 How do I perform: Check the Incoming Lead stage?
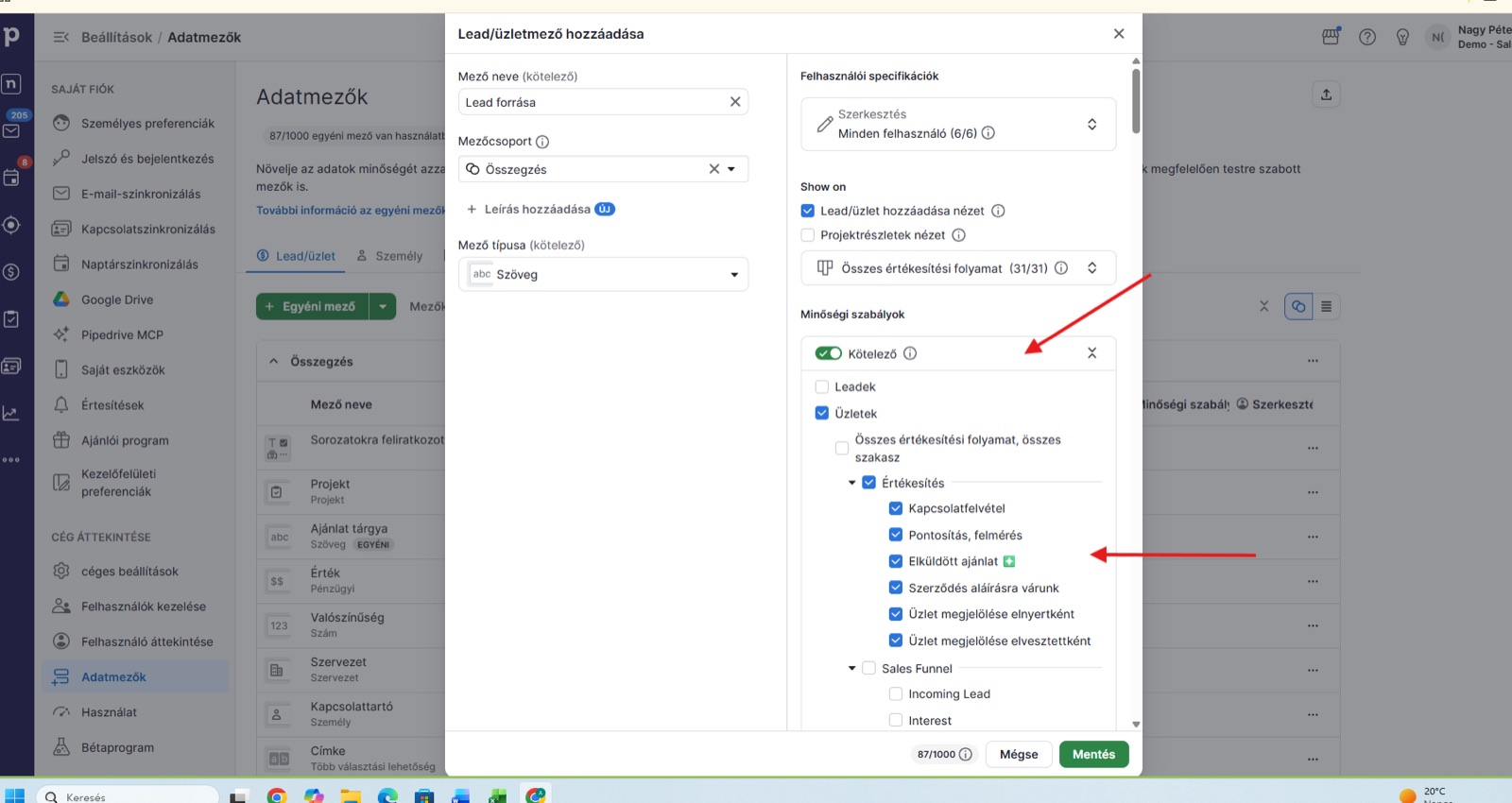tap(896, 693)
